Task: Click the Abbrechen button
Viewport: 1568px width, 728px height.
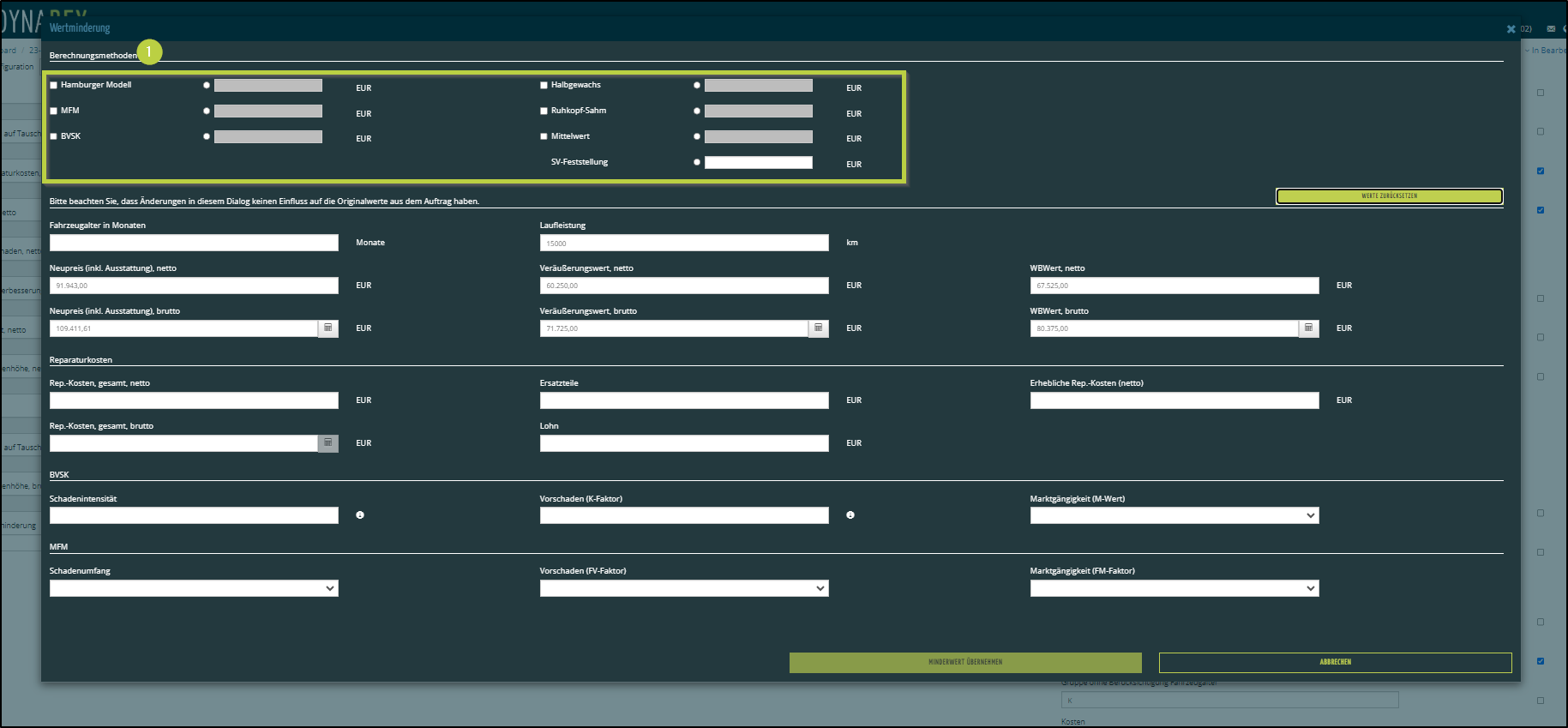Action: (x=1335, y=662)
